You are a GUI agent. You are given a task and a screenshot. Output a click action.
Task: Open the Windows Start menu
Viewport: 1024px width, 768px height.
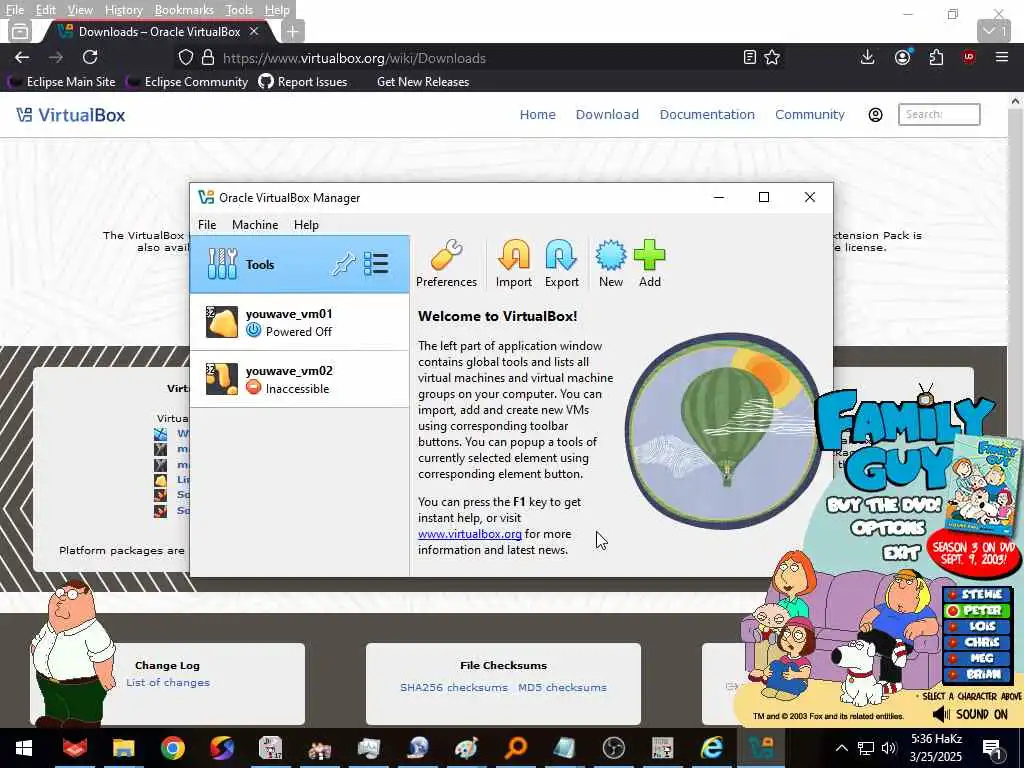[24, 748]
